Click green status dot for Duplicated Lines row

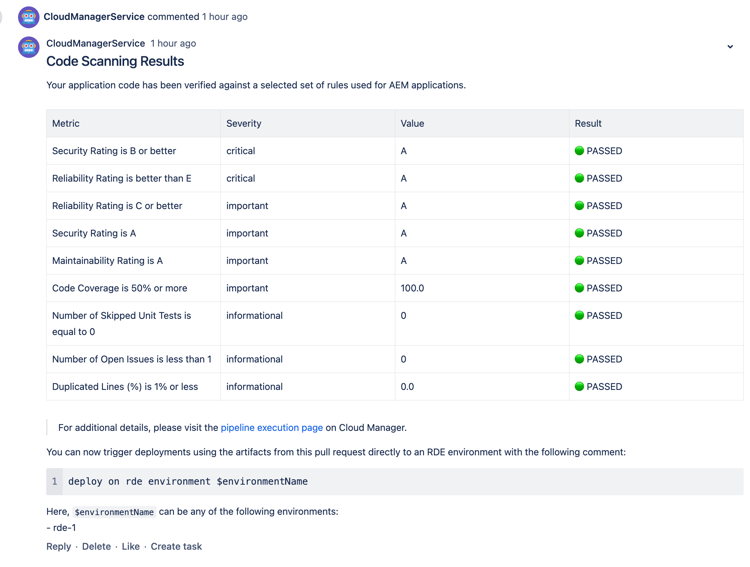(x=579, y=387)
